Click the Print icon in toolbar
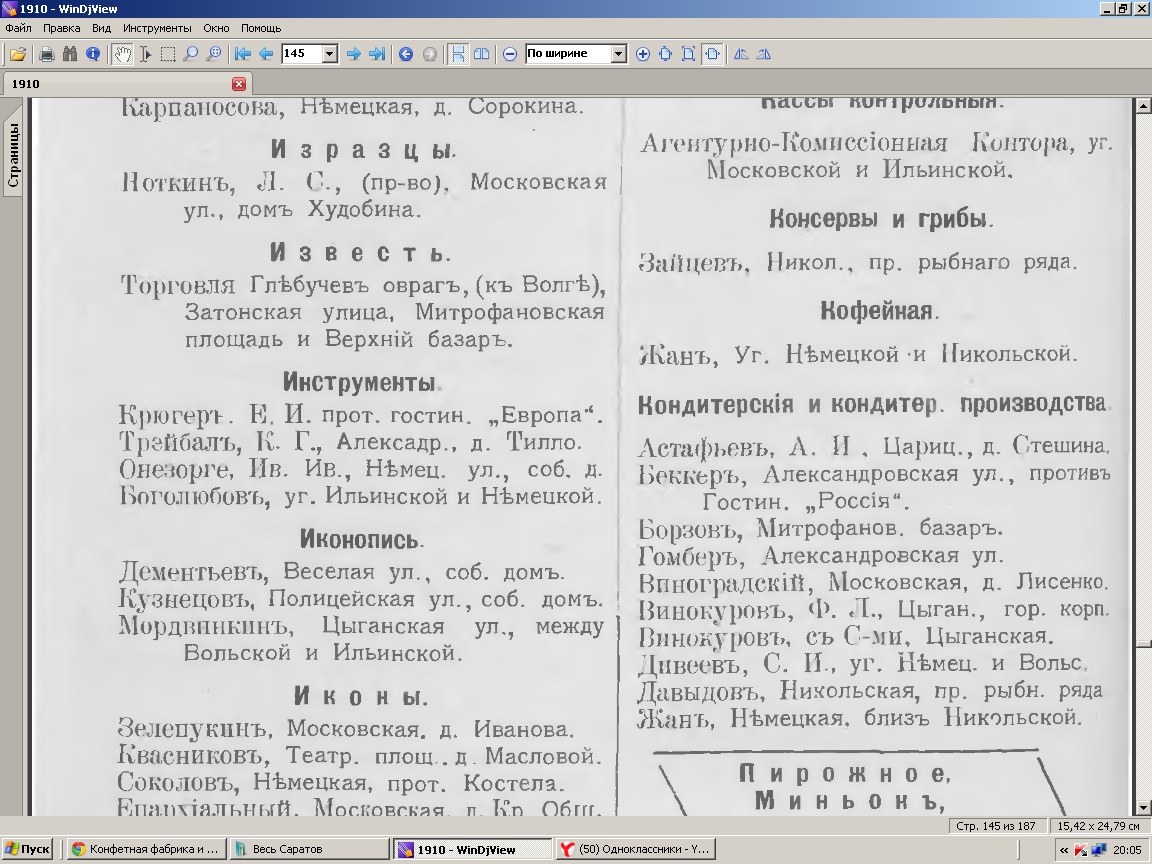Image resolution: width=1152 pixels, height=864 pixels. pos(46,54)
